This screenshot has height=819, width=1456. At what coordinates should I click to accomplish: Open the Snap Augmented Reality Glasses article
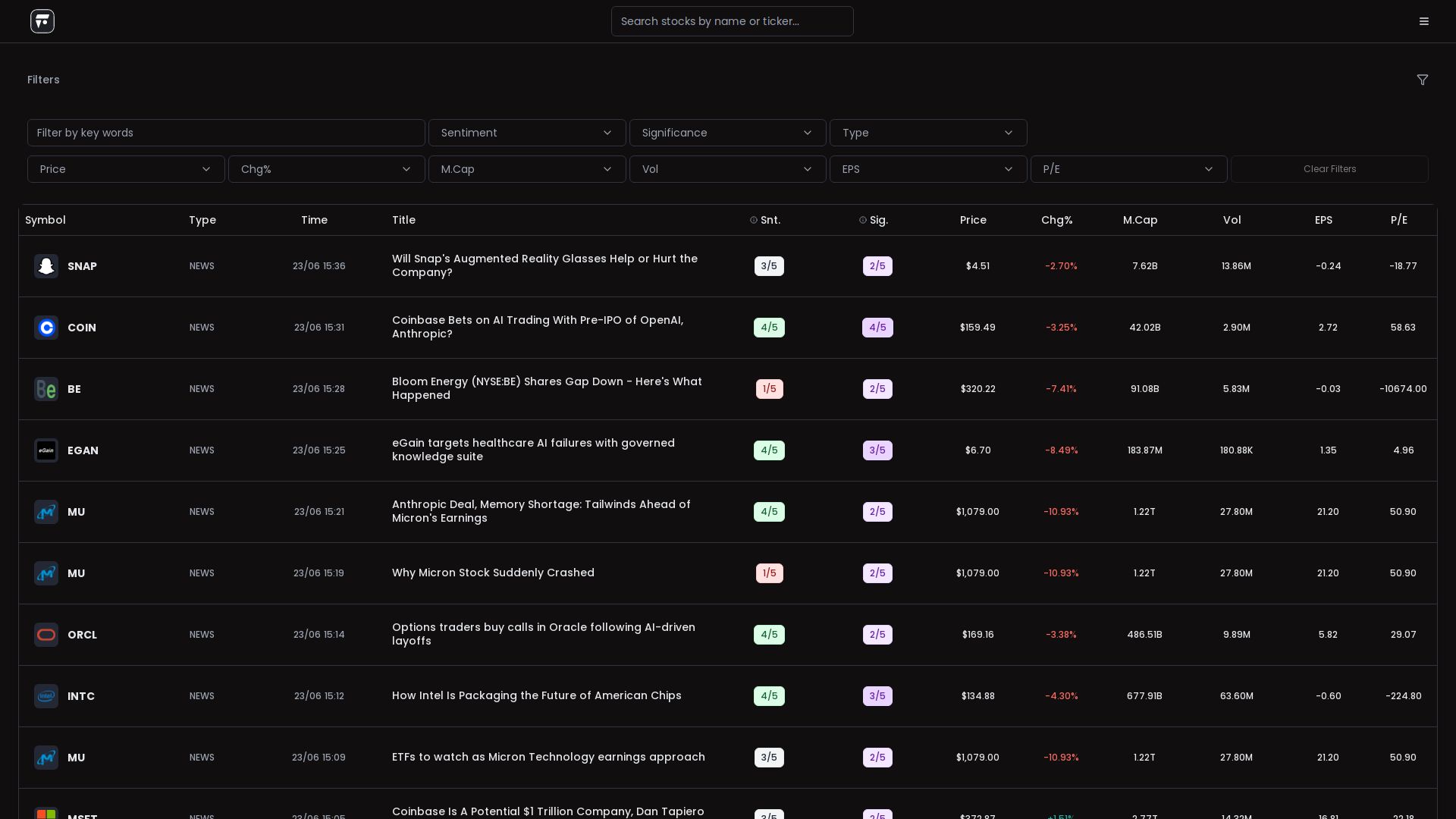click(x=544, y=266)
